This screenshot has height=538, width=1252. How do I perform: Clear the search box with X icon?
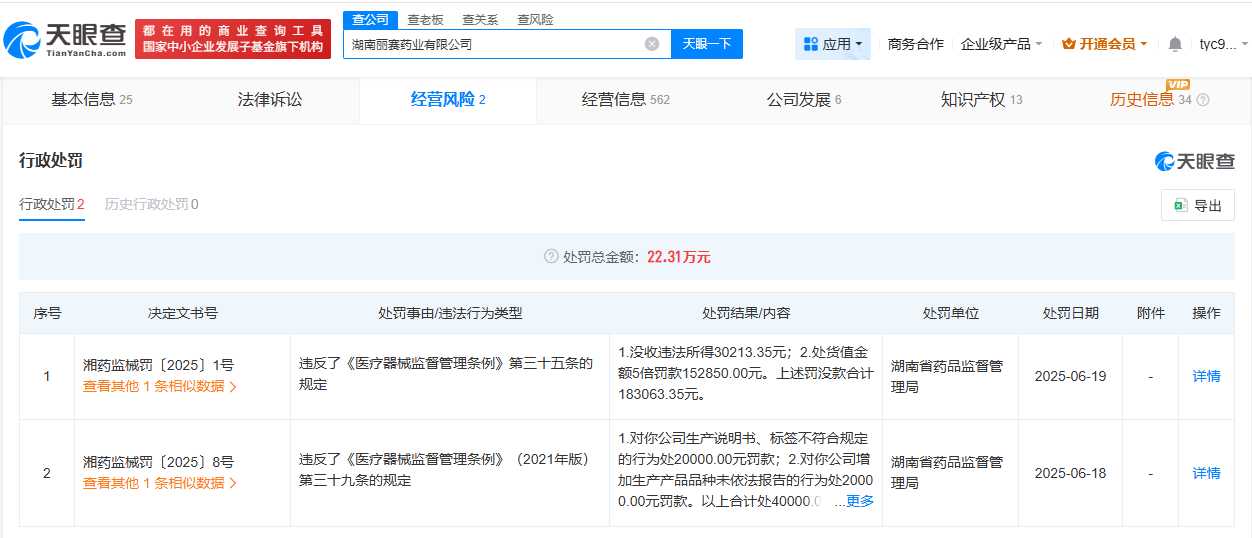[652, 44]
